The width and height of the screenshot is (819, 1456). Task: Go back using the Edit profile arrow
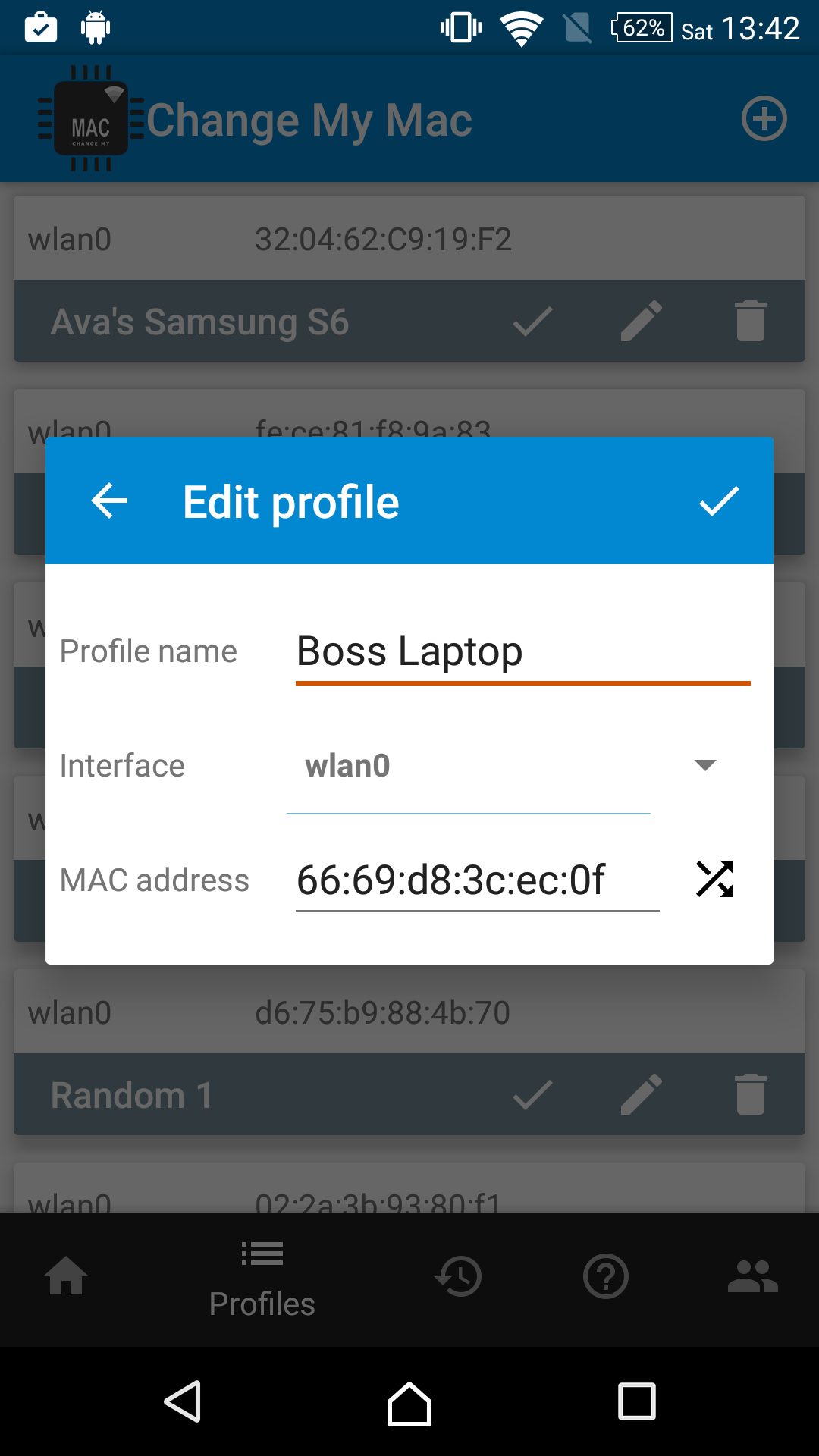click(x=108, y=500)
